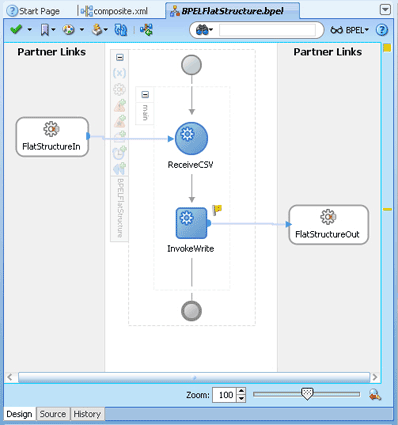This screenshot has width=398, height=425.
Task: Click the end circle node of the process
Action: coord(191,311)
